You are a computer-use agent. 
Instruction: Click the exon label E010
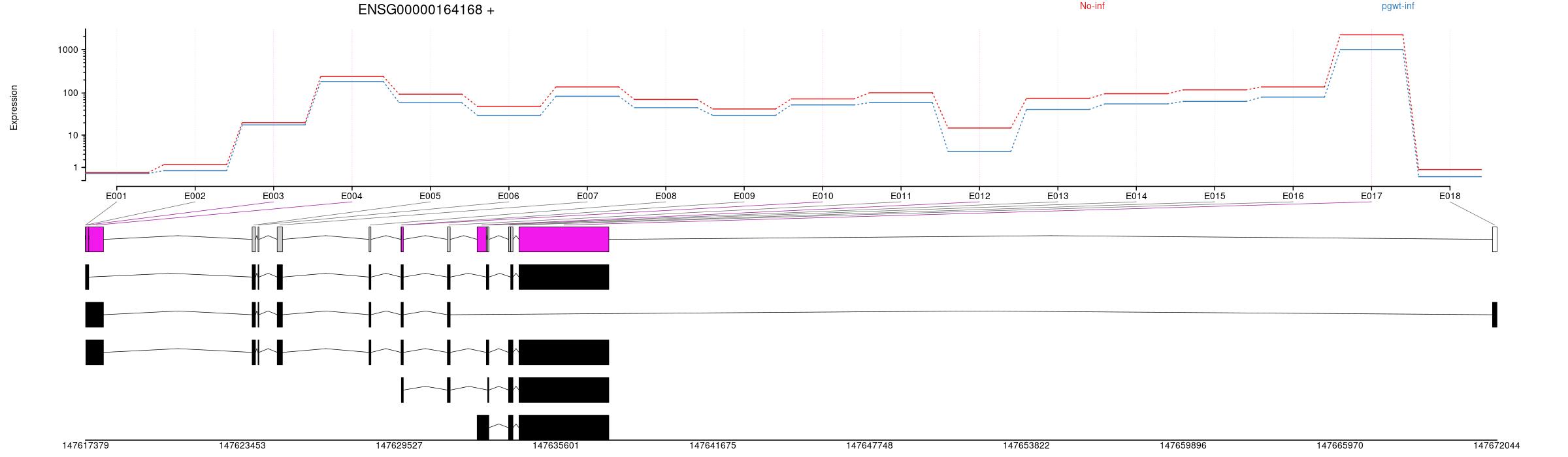click(823, 196)
